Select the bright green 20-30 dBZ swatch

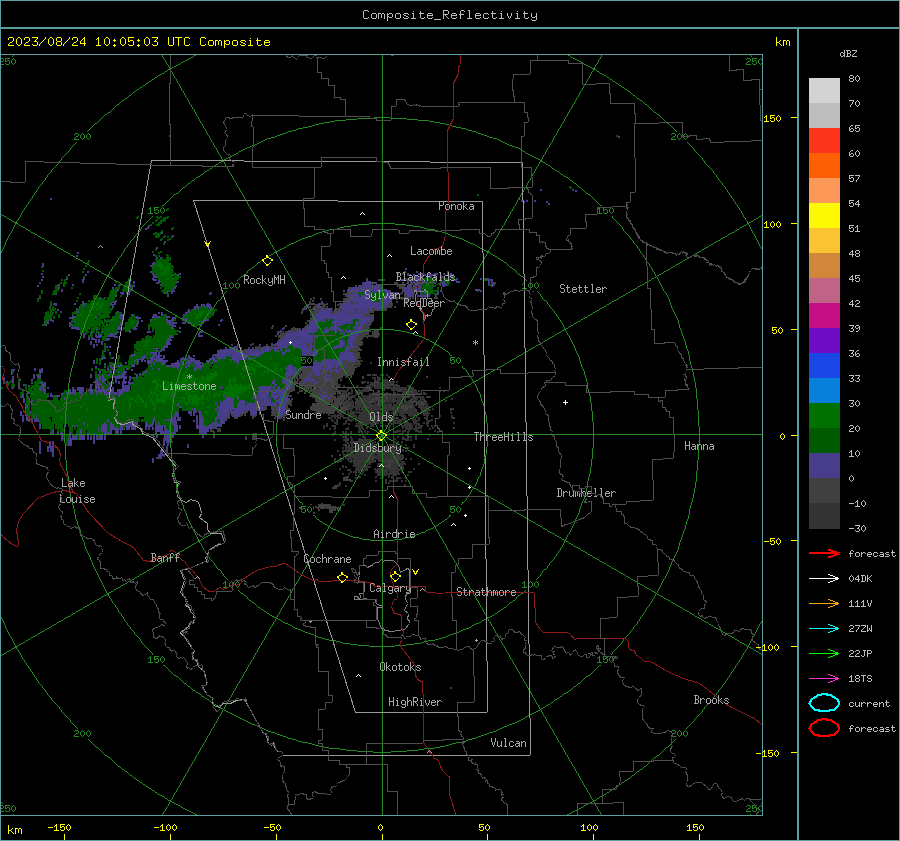[x=824, y=415]
